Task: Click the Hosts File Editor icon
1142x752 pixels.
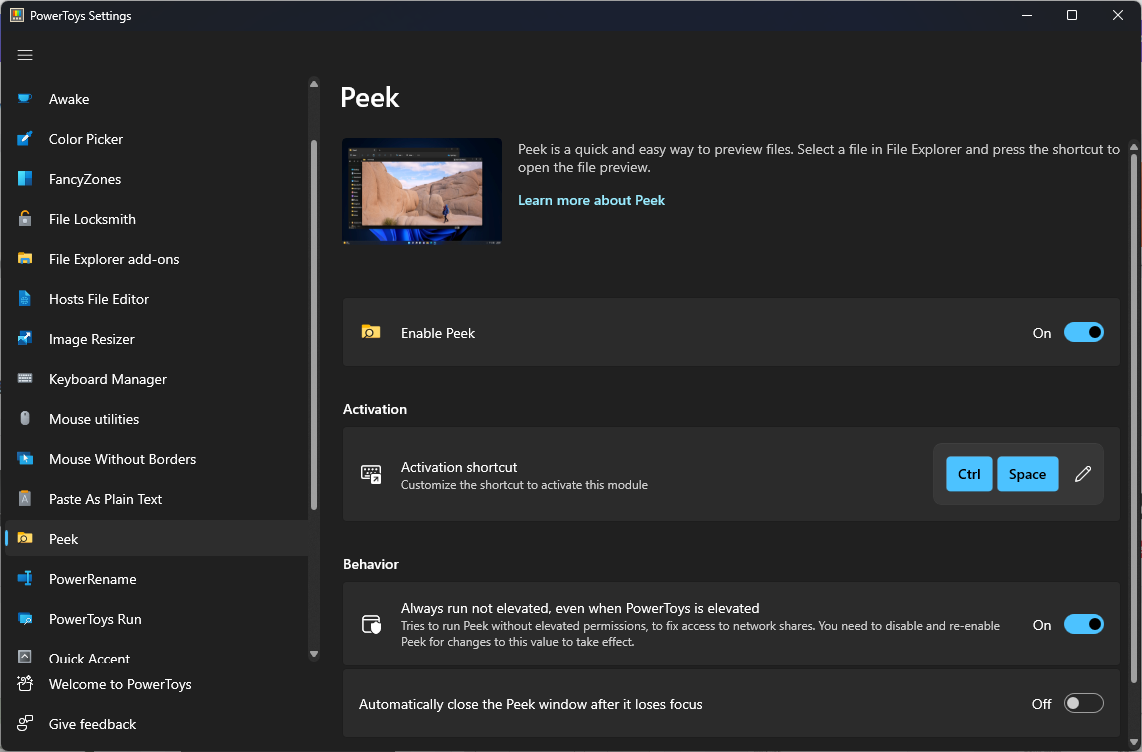Action: tap(25, 299)
